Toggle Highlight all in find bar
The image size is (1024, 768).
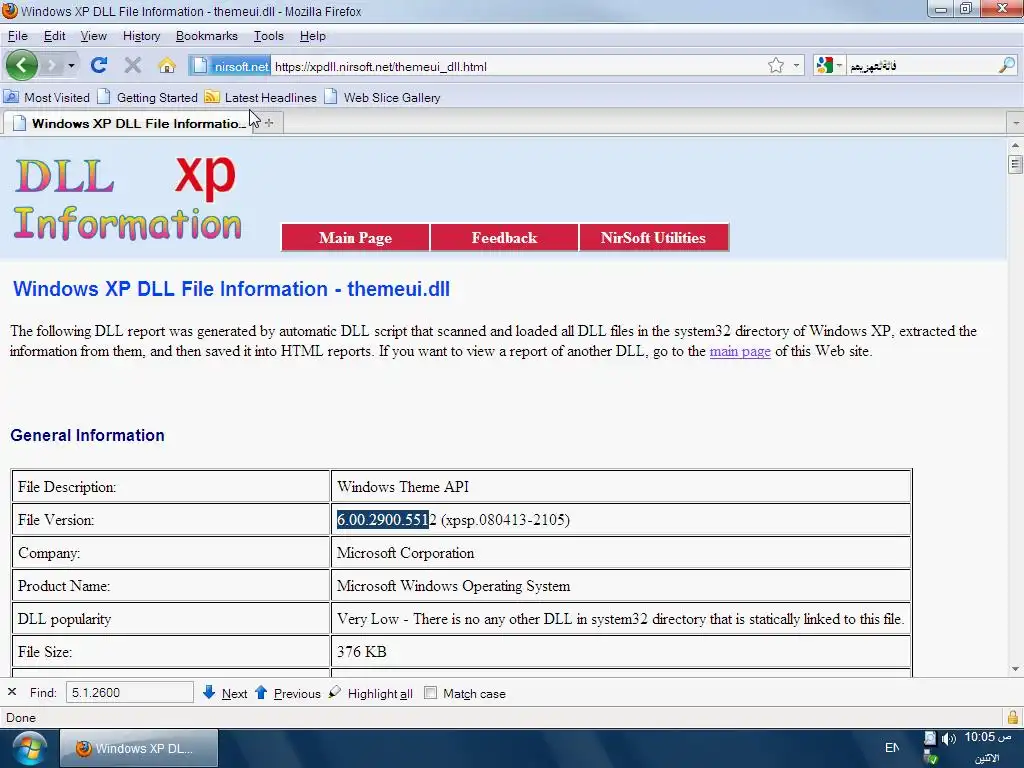tap(370, 693)
